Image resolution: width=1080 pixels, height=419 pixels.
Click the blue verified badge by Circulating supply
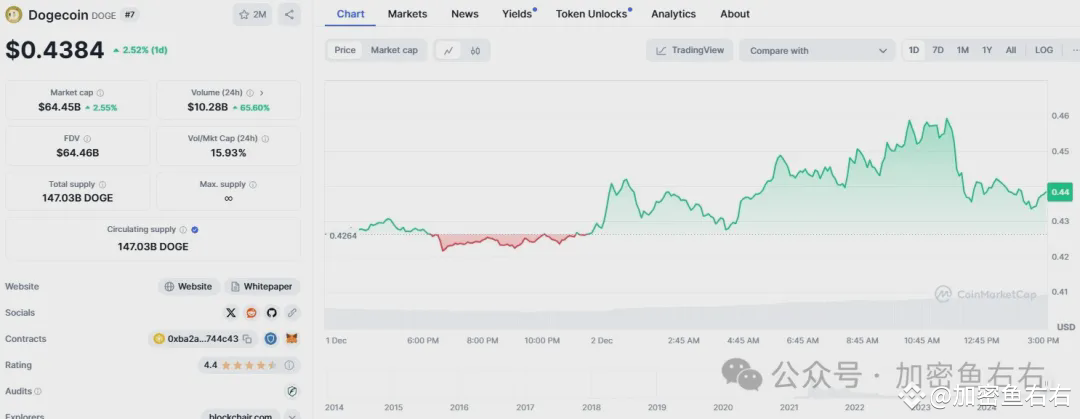195,230
